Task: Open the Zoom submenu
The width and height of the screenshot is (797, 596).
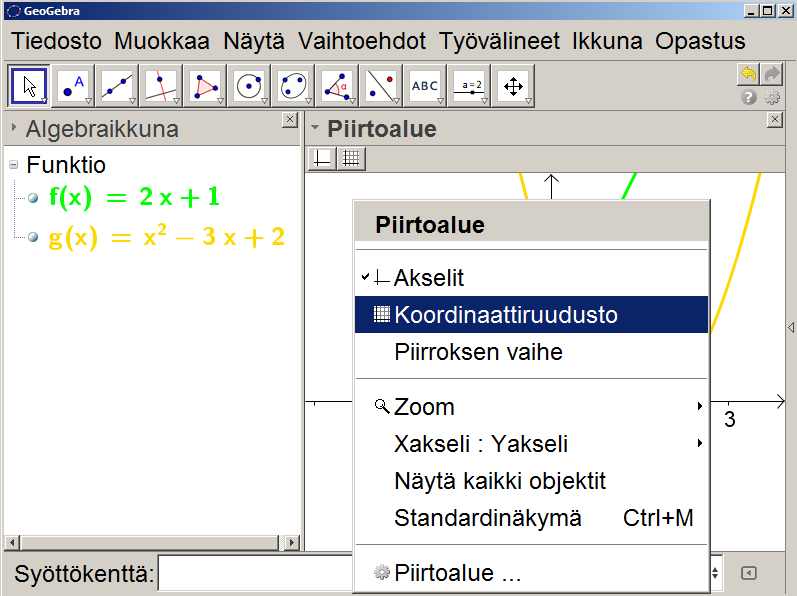Action: click(531, 406)
